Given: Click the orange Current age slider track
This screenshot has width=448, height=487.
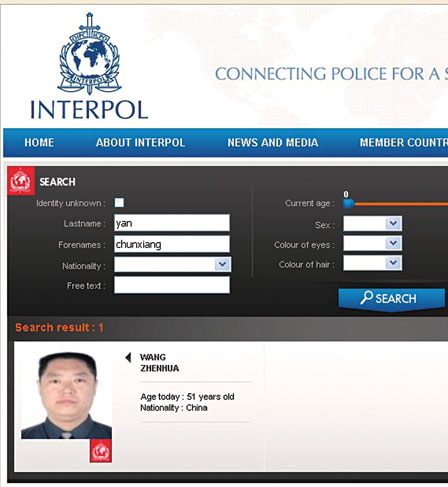Looking at the screenshot, I should 401,204.
